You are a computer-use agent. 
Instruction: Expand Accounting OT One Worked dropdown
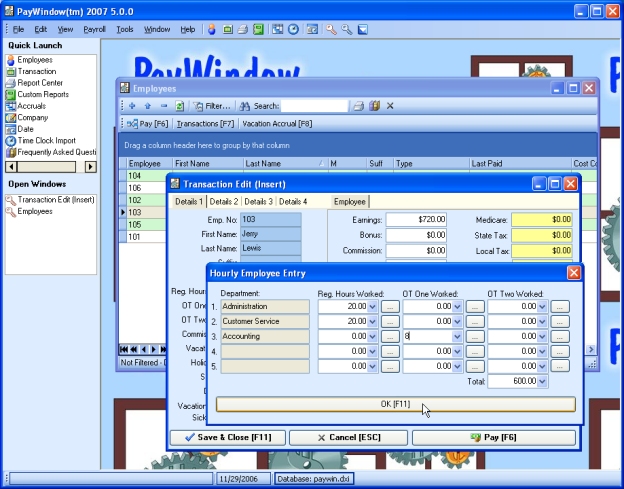point(457,336)
